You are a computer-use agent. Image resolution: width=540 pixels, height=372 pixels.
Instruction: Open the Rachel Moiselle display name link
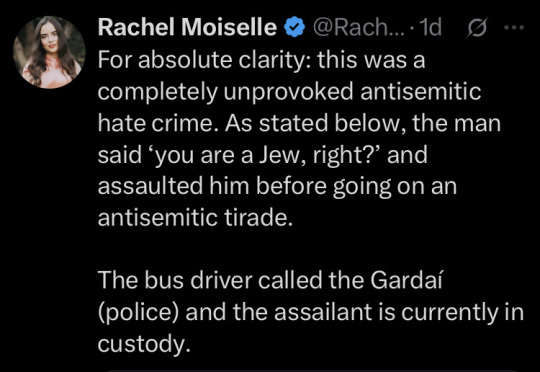[x=187, y=27]
